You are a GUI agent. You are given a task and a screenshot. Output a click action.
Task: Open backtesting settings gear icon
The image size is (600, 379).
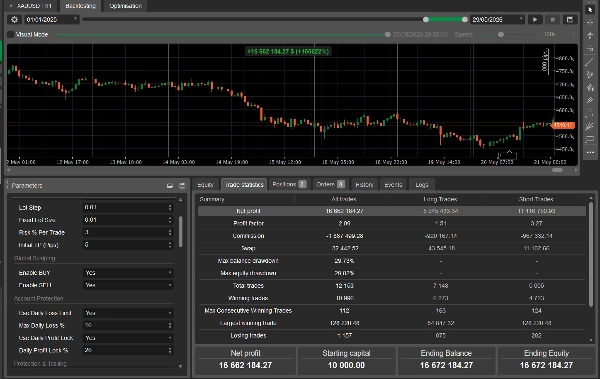point(15,20)
